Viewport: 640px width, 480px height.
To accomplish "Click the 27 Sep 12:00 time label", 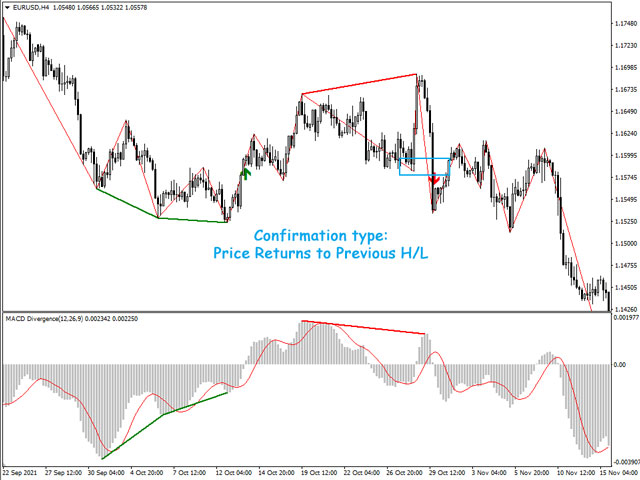I will click(x=64, y=473).
